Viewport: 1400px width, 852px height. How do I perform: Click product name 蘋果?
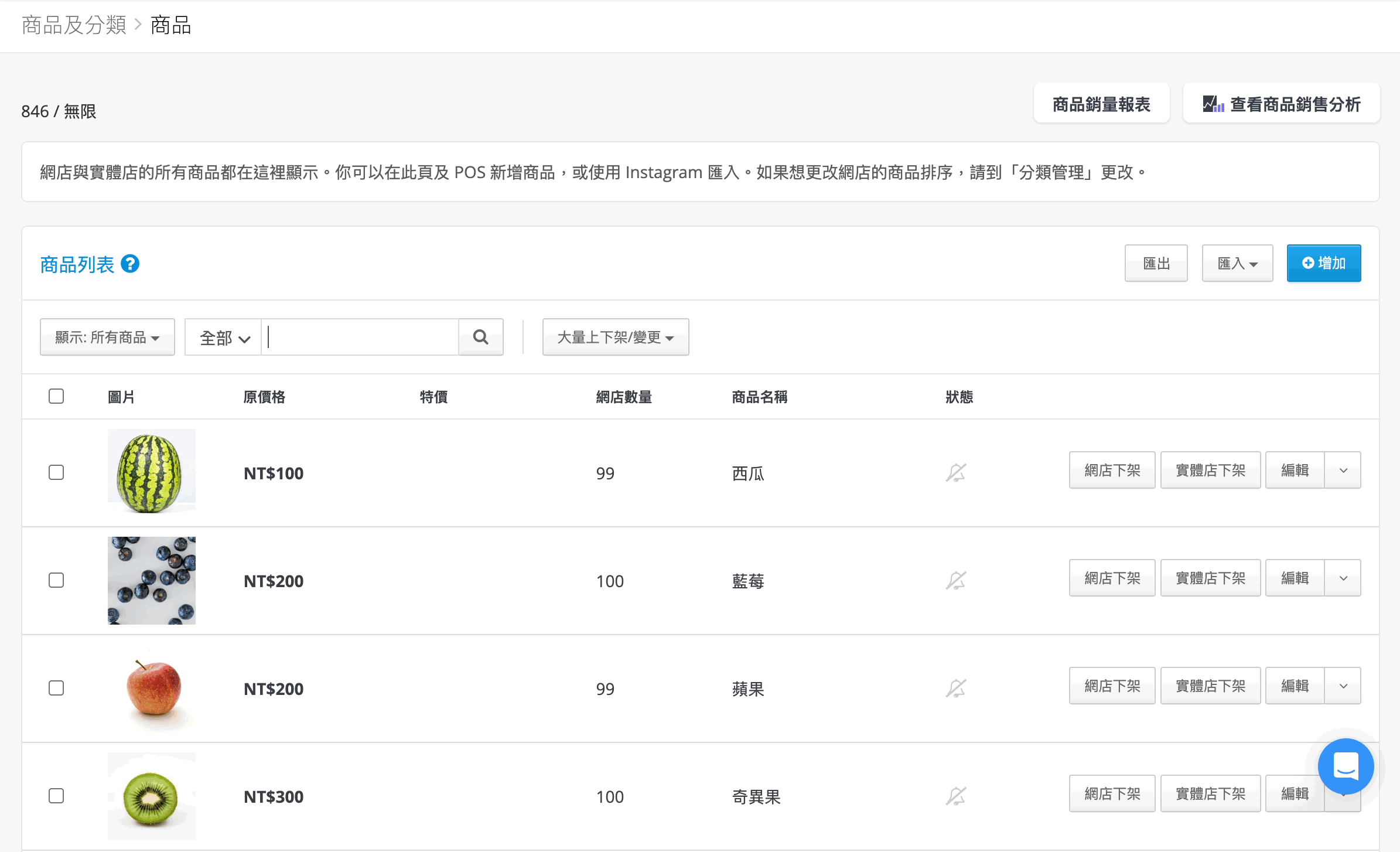(x=748, y=689)
